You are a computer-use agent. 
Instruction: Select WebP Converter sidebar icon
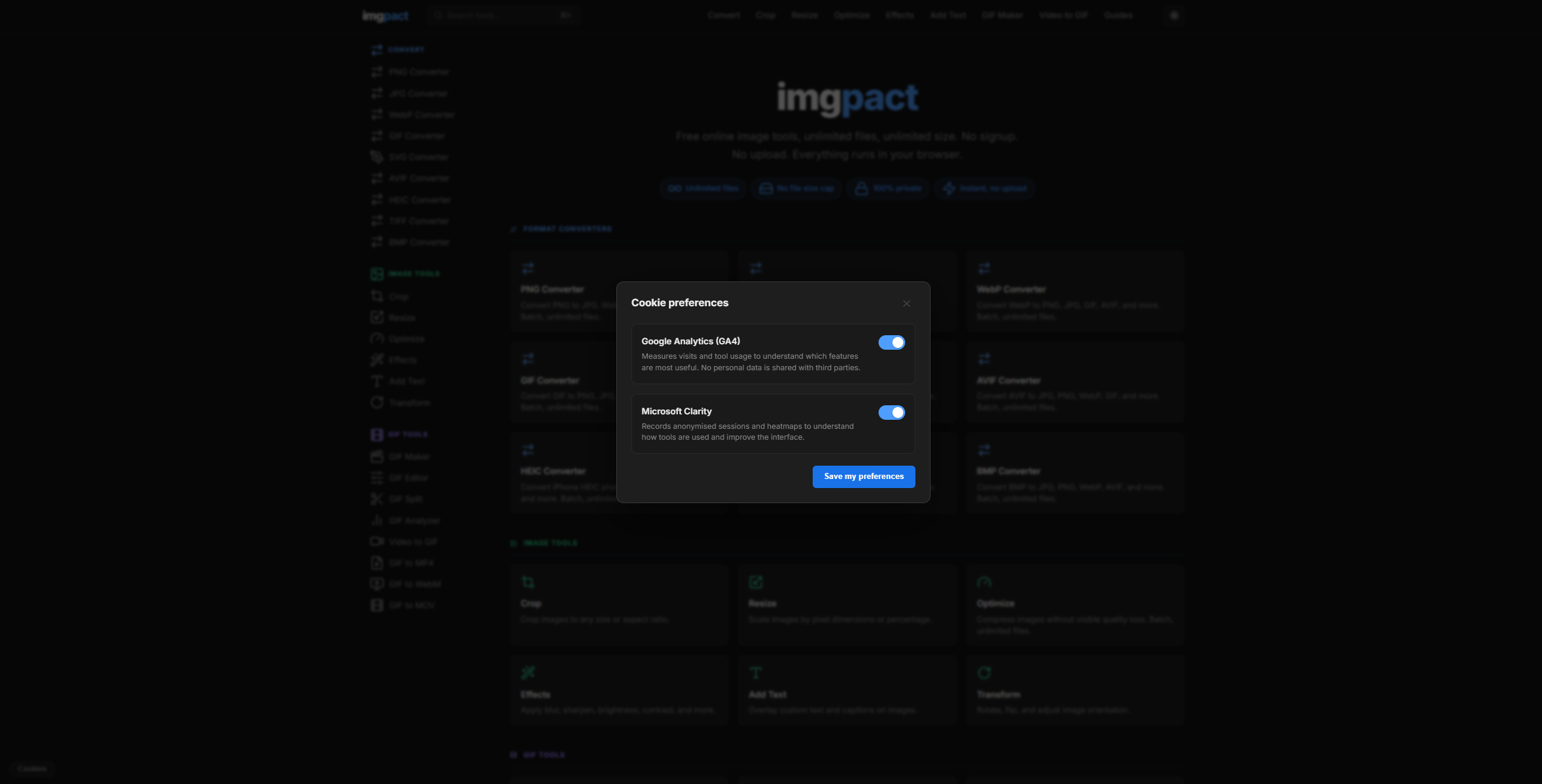point(377,115)
